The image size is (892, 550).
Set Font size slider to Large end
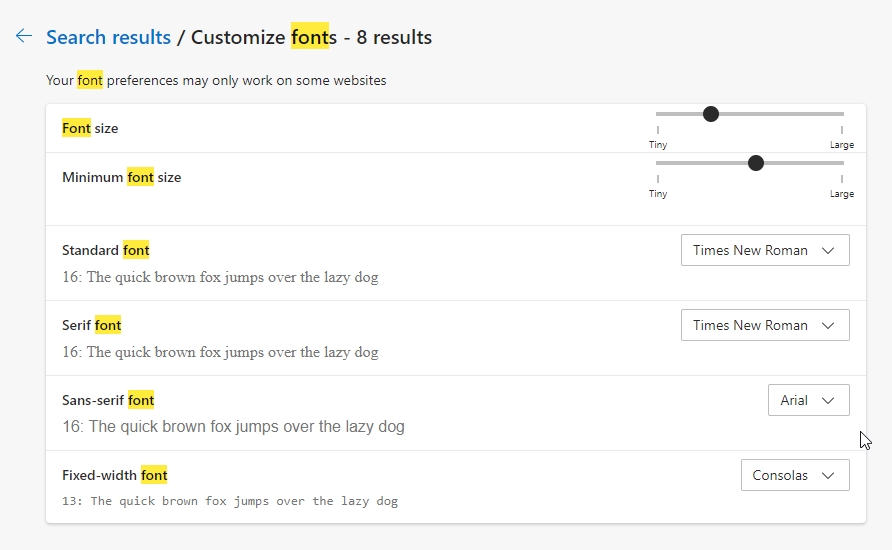(x=842, y=114)
